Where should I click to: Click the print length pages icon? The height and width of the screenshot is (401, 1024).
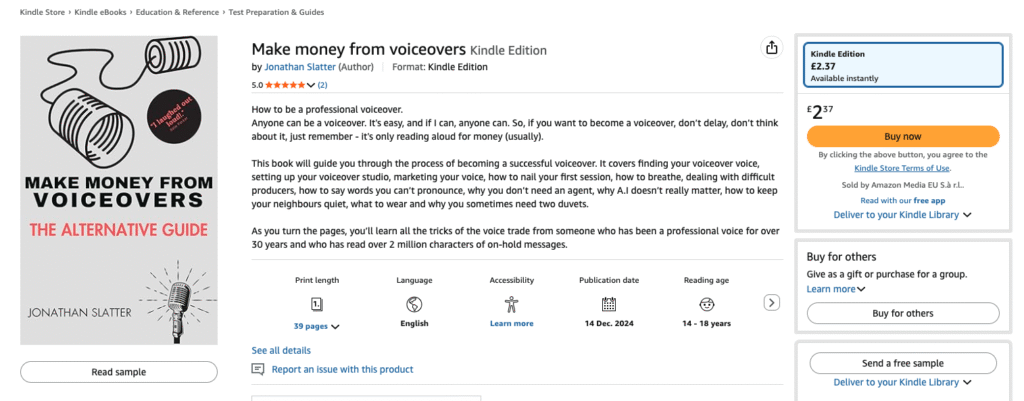pyautogui.click(x=316, y=303)
